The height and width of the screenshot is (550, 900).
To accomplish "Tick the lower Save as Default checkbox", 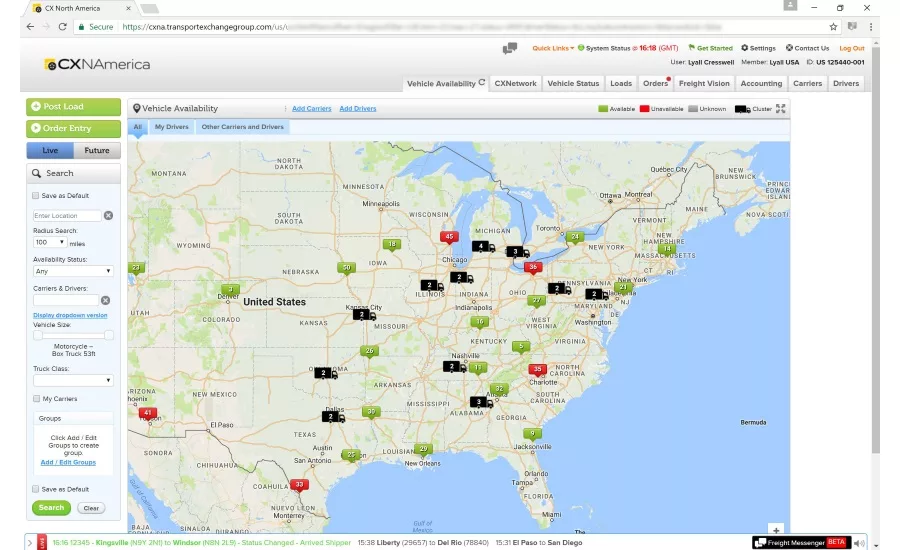I will [36, 489].
